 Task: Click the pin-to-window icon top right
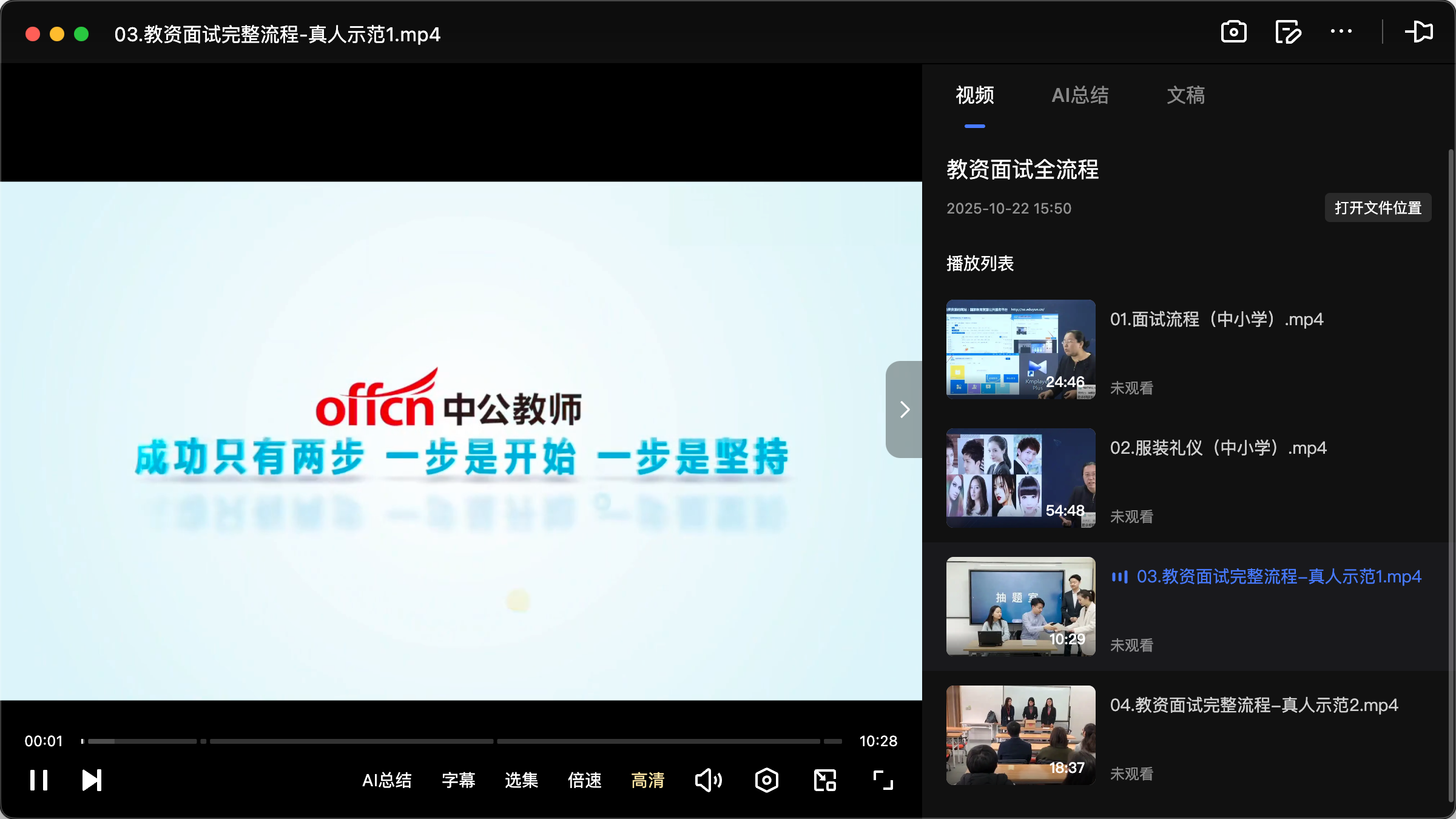(1420, 32)
